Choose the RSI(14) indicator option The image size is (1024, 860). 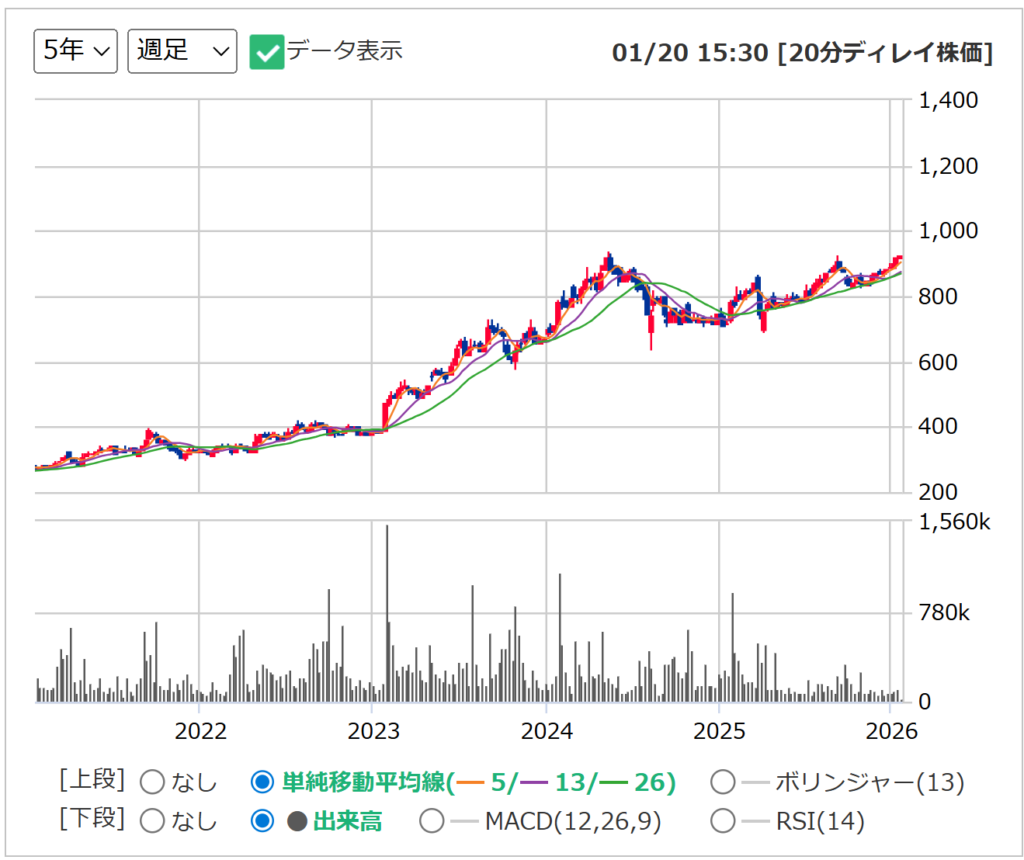click(x=722, y=821)
